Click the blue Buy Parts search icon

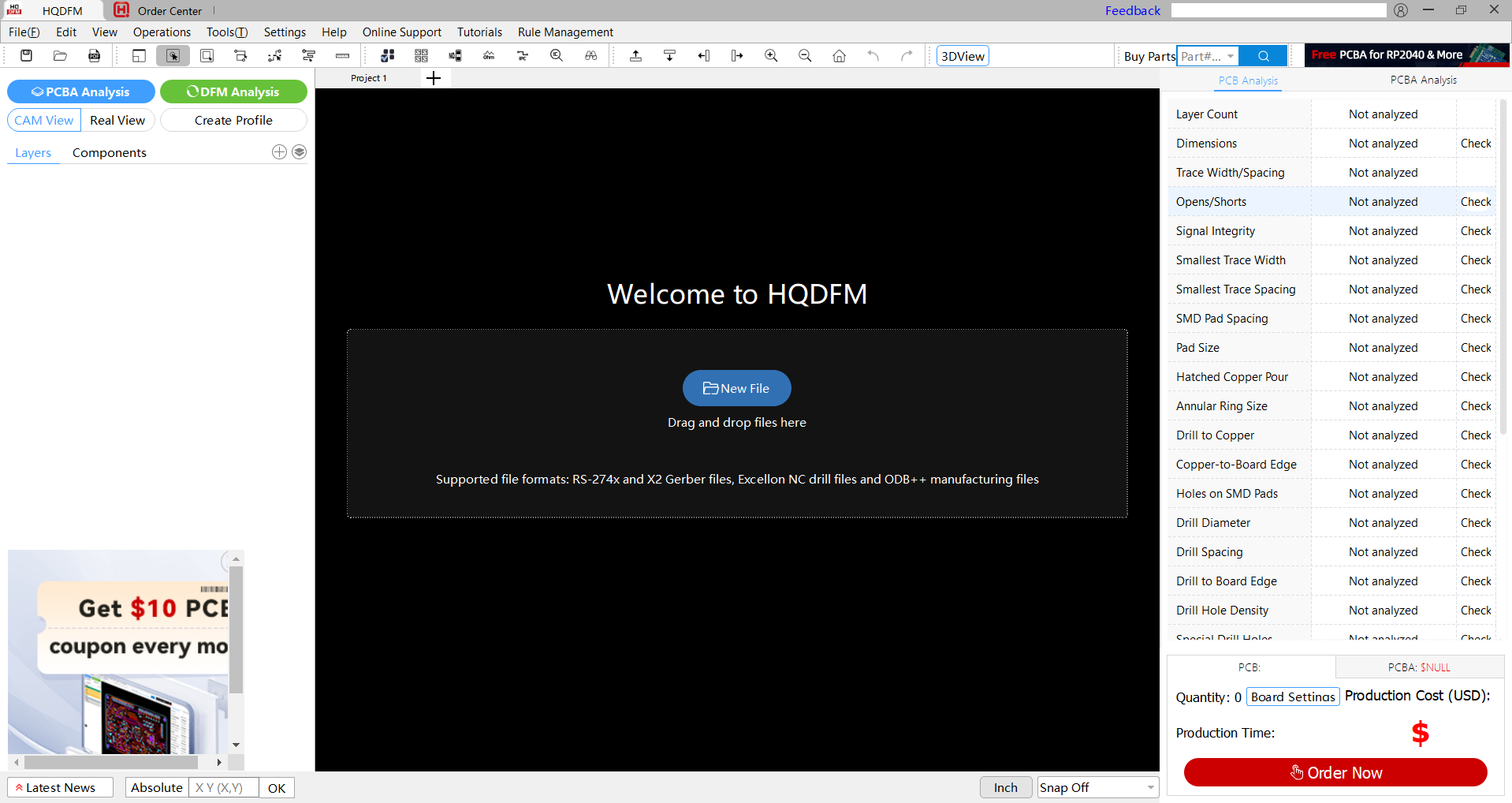pyautogui.click(x=1263, y=56)
